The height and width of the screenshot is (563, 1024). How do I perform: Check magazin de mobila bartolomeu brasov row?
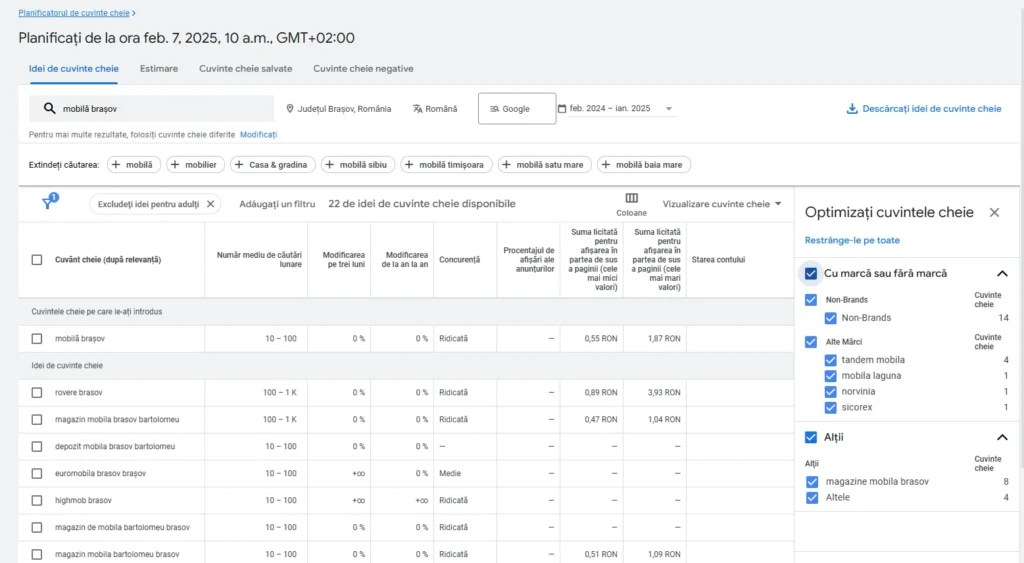click(x=37, y=527)
